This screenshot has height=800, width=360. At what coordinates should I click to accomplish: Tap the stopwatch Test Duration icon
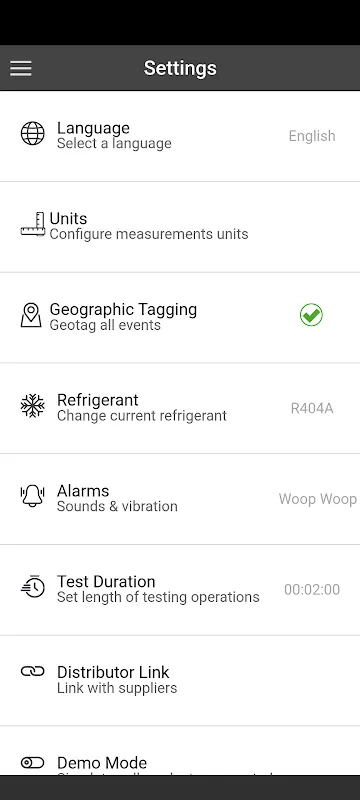tap(33, 587)
